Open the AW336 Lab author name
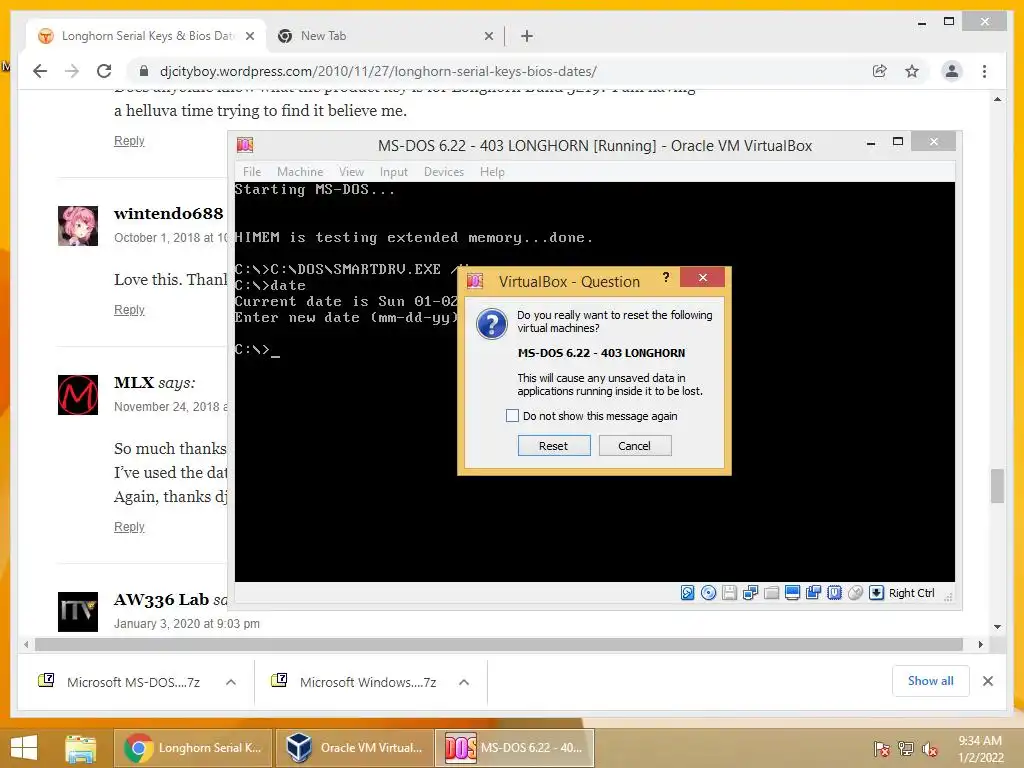Viewport: 1024px width, 768px height. click(x=161, y=600)
